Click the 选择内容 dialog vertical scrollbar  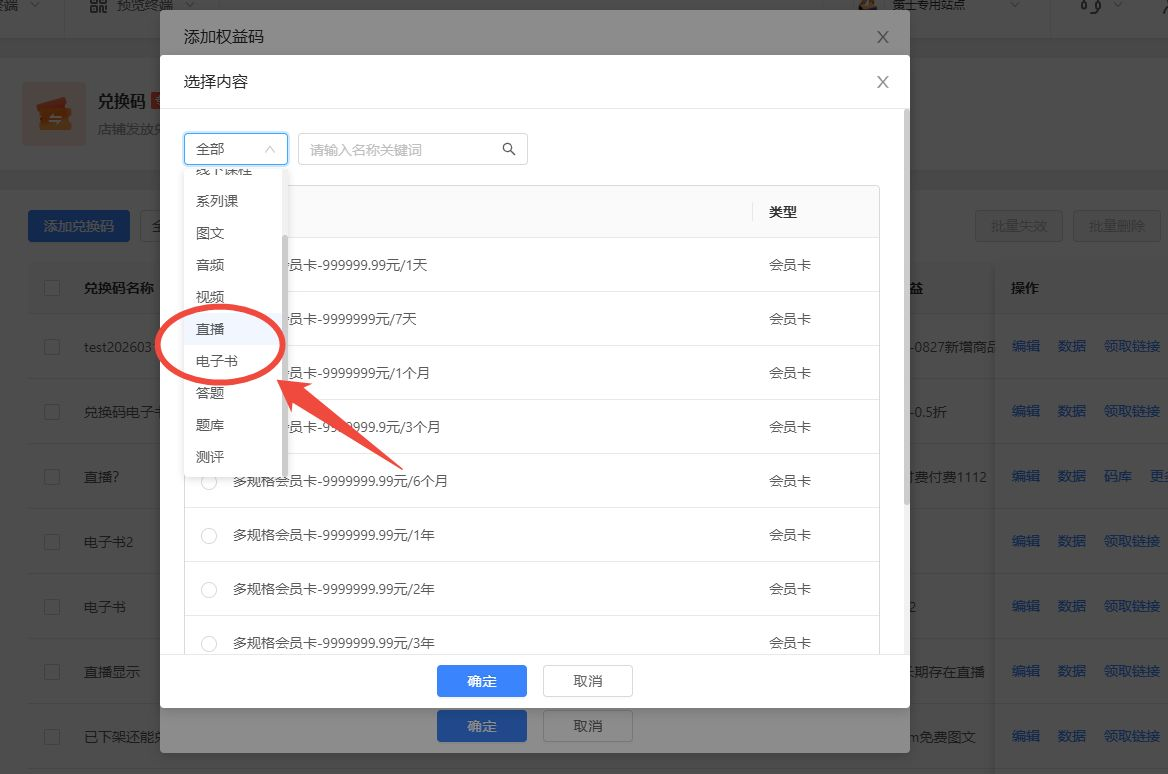pyautogui.click(x=906, y=300)
